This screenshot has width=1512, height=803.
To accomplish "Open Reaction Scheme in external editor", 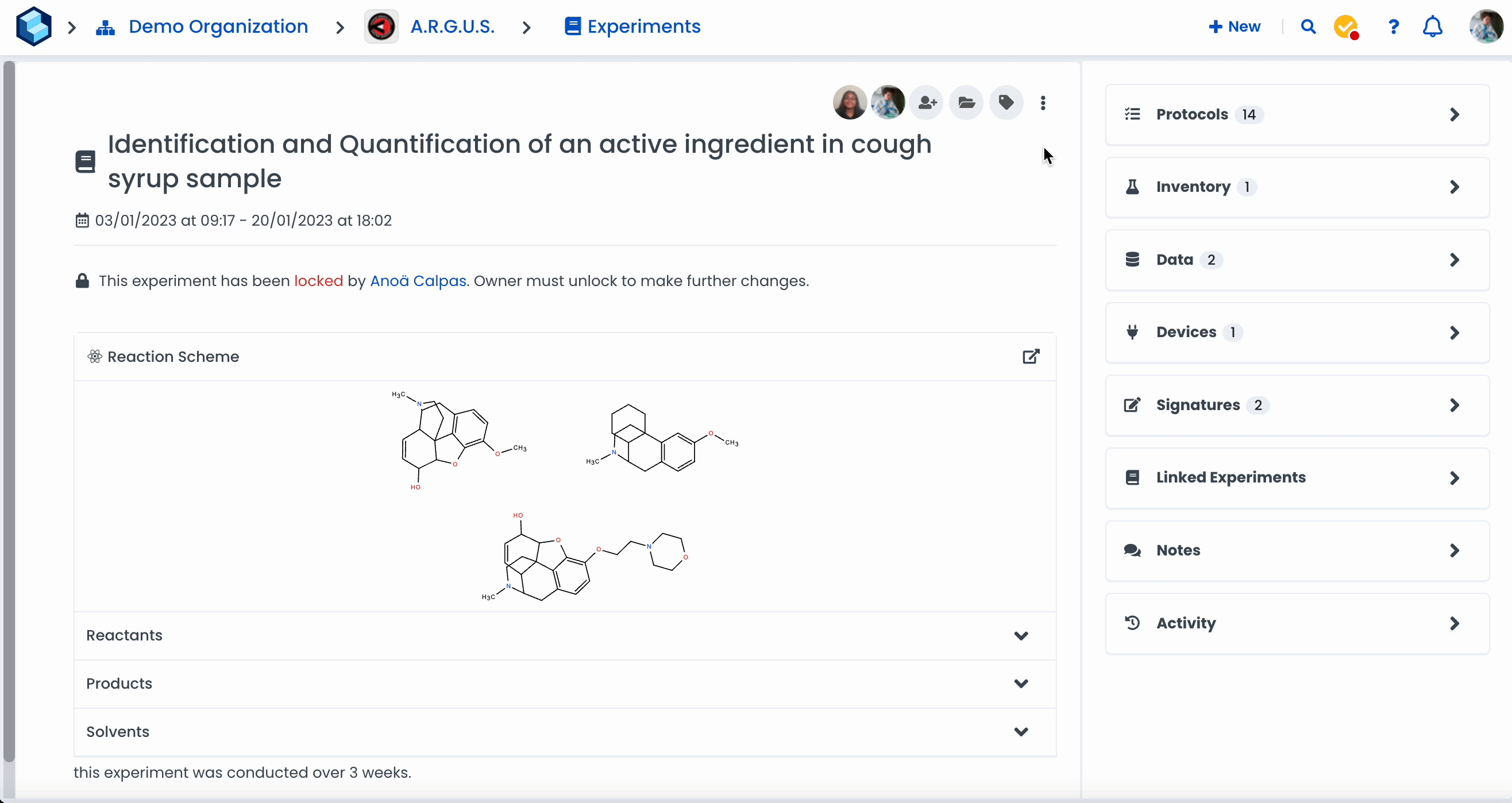I will click(1031, 356).
